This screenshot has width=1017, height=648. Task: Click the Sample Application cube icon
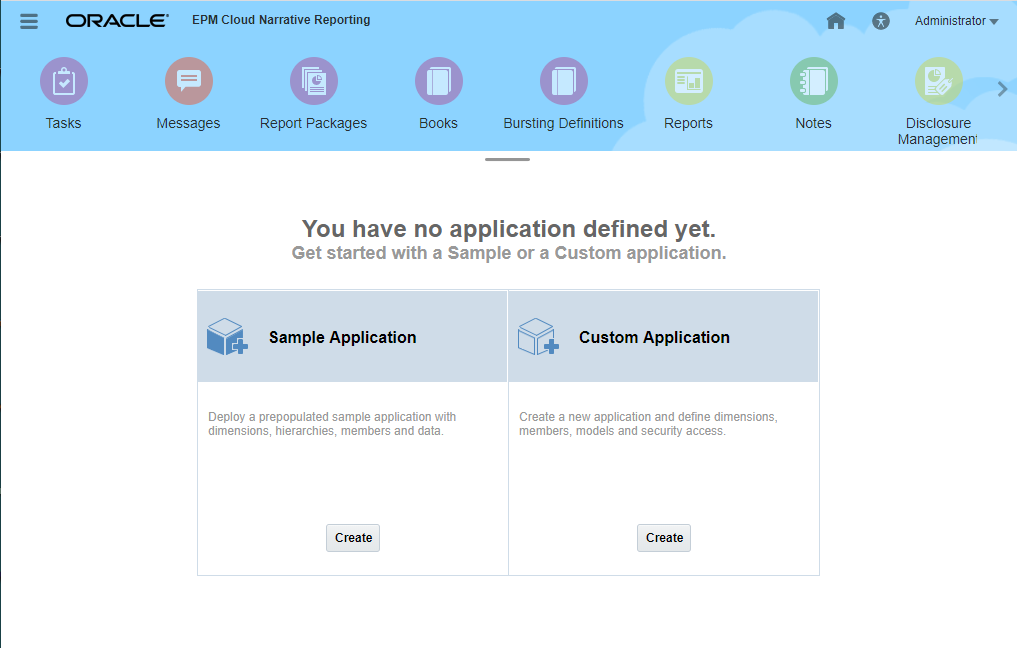pyautogui.click(x=227, y=337)
